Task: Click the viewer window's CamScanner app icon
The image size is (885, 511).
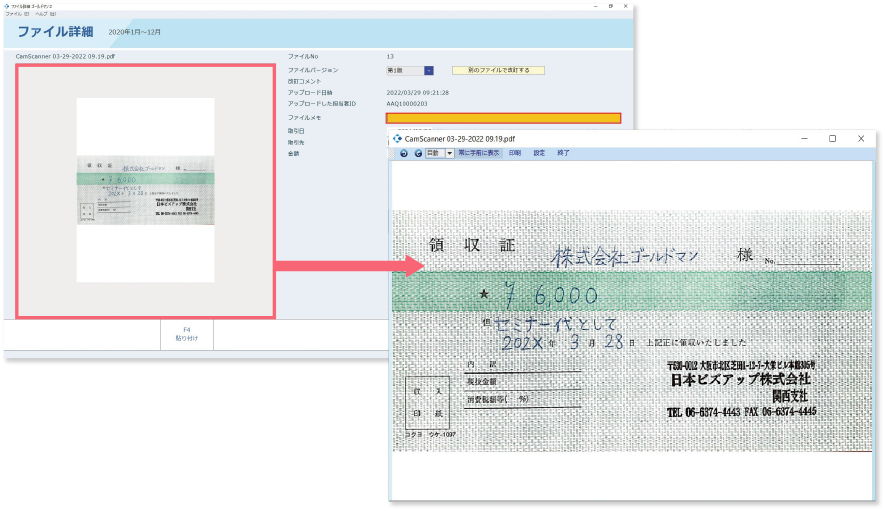Action: coord(397,138)
